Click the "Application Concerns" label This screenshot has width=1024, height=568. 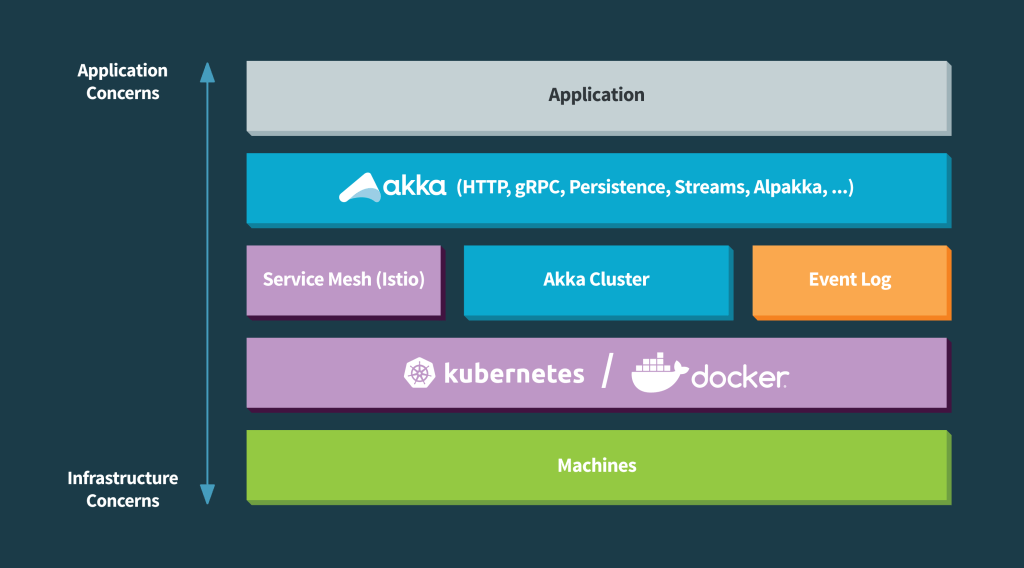pos(122,82)
